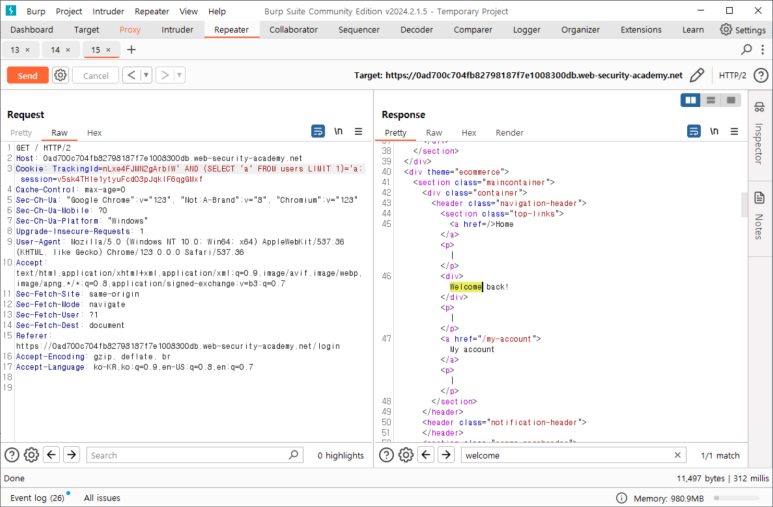The height and width of the screenshot is (507, 773).
Task: Close Repeater tab 14
Action: [x=68, y=50]
